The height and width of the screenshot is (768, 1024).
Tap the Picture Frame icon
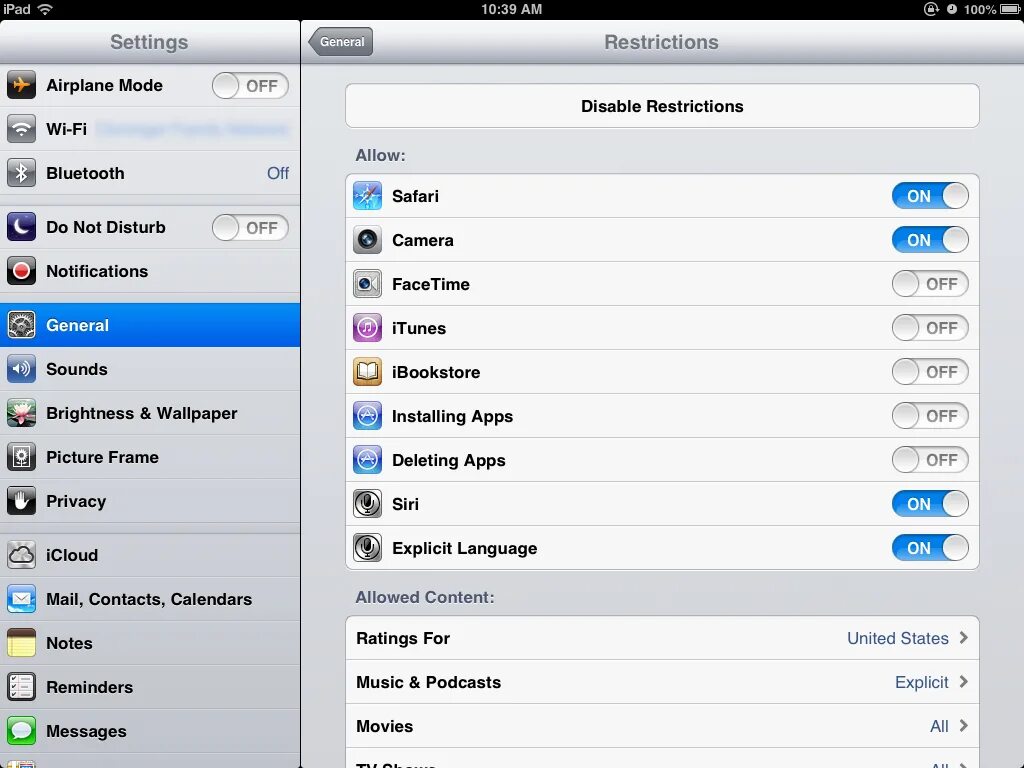tap(22, 457)
